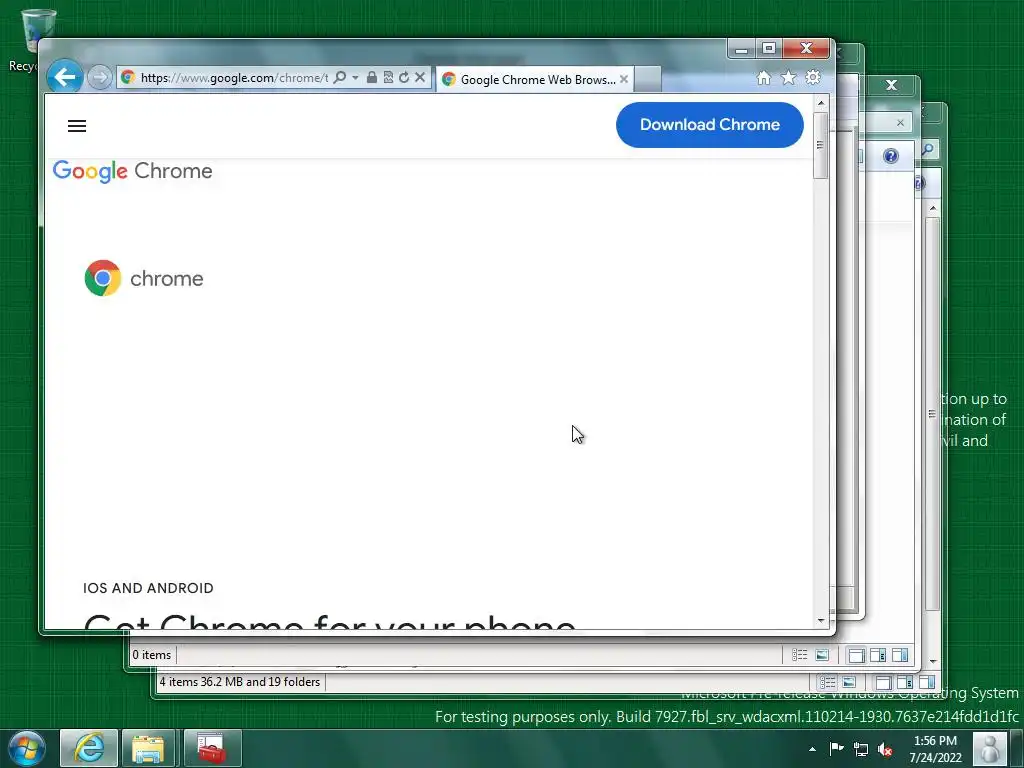
Task: Go back in Internet Explorer
Action: [65, 77]
